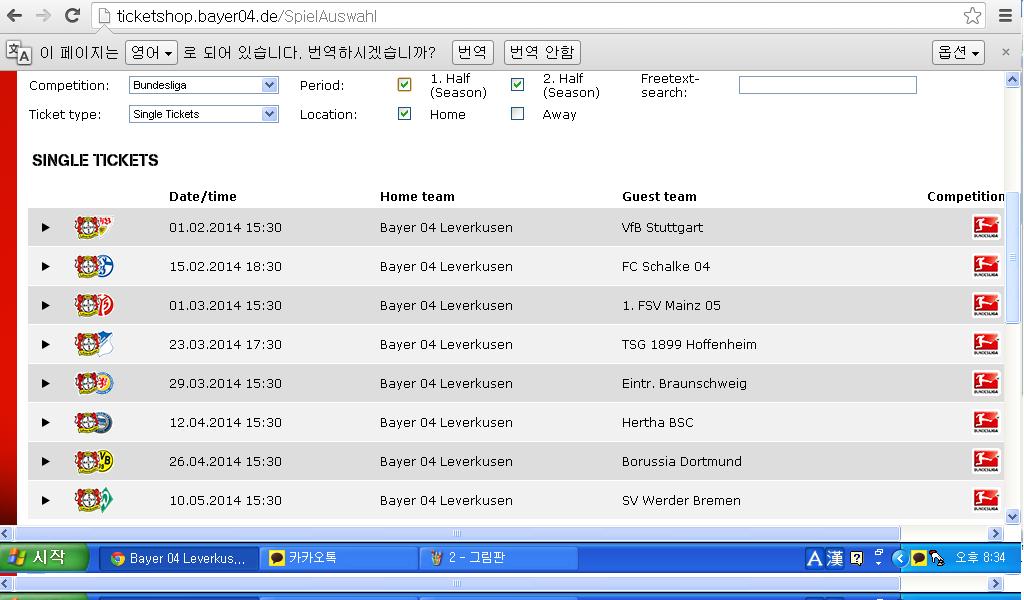Click Bundesliga logo in Mainz 05 row

click(x=986, y=305)
